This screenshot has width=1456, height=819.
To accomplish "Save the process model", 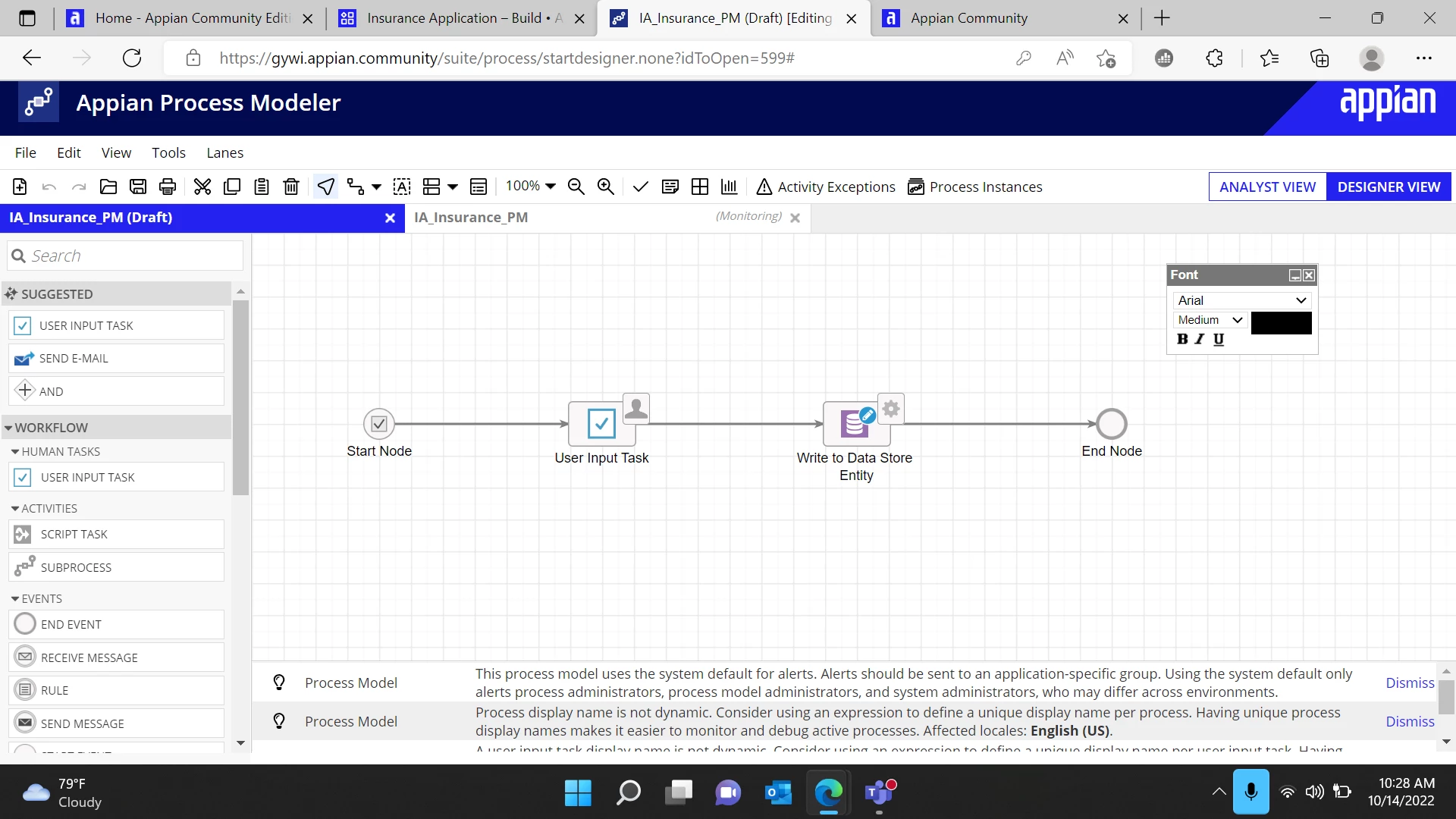I will tap(138, 187).
